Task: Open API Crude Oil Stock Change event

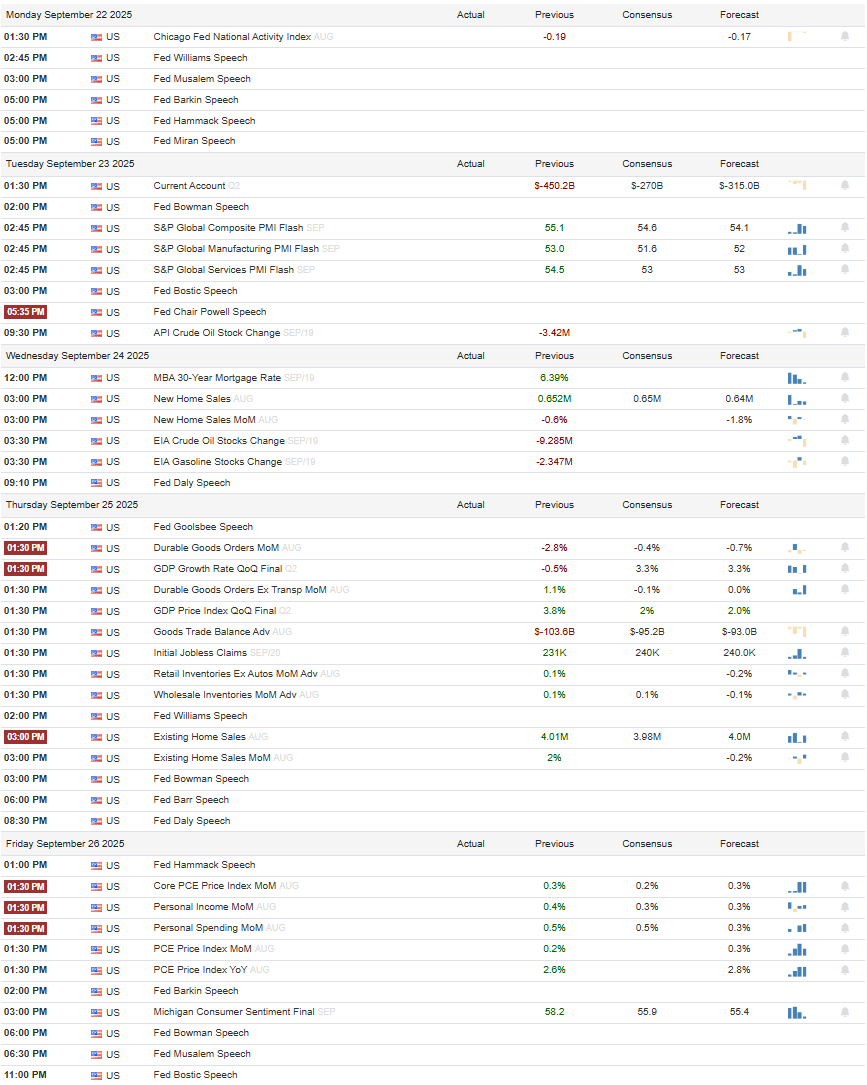Action: (217, 333)
